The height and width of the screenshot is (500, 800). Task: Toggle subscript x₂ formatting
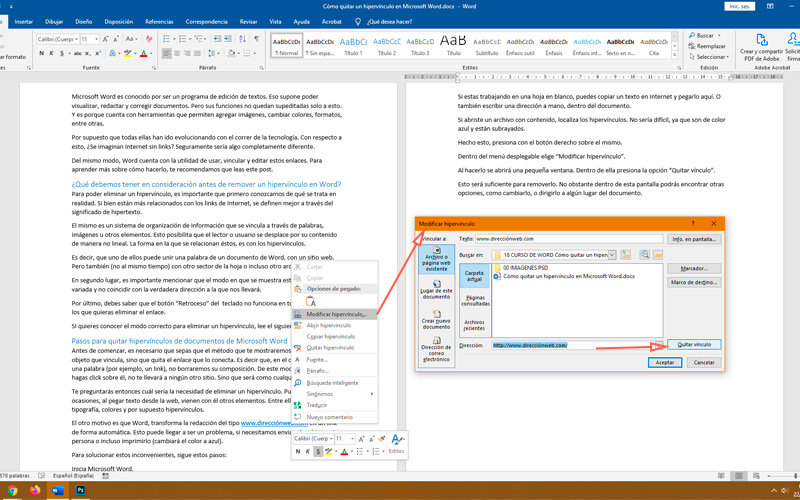pyautogui.click(x=88, y=53)
